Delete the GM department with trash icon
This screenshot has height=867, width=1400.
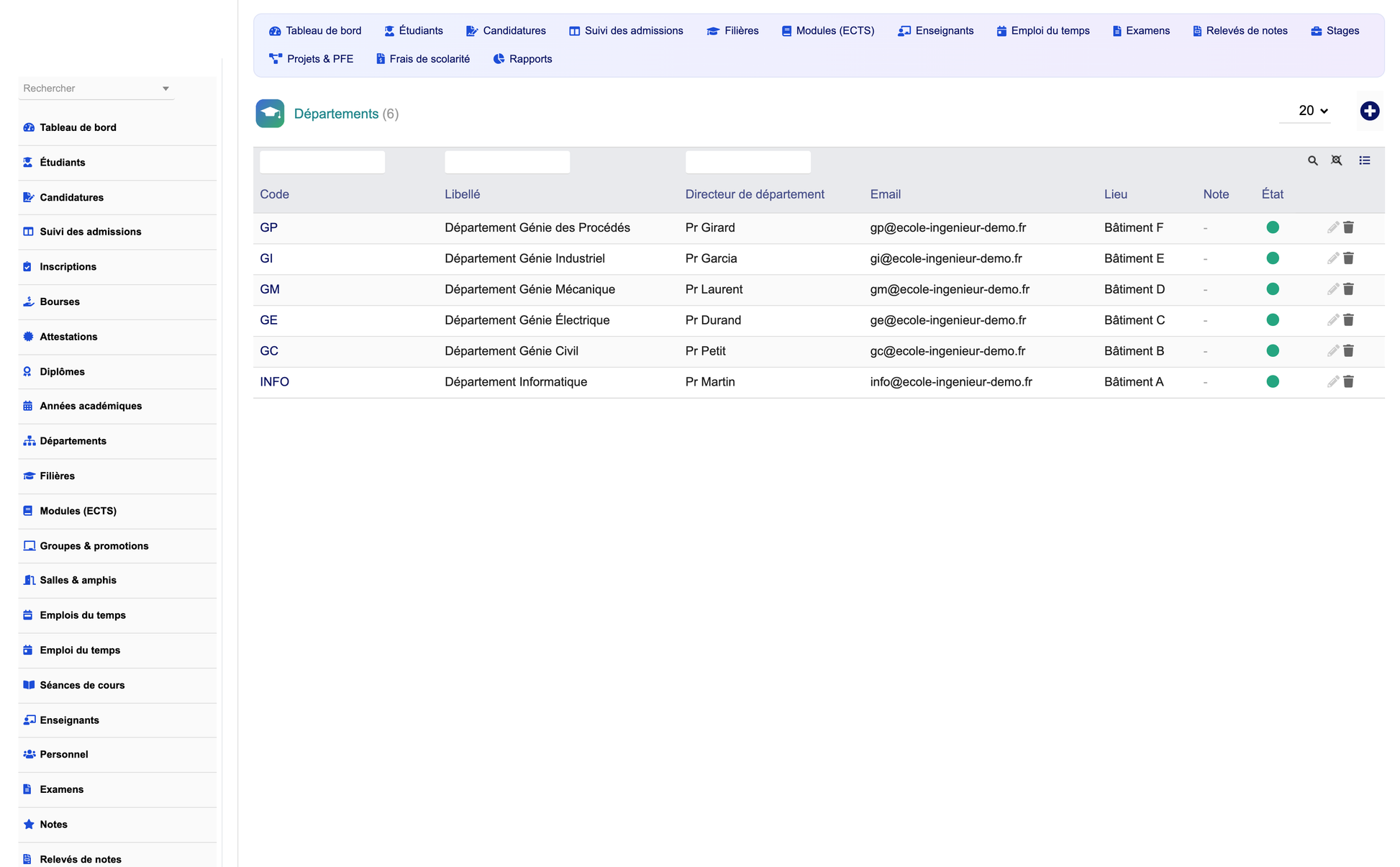coord(1348,289)
